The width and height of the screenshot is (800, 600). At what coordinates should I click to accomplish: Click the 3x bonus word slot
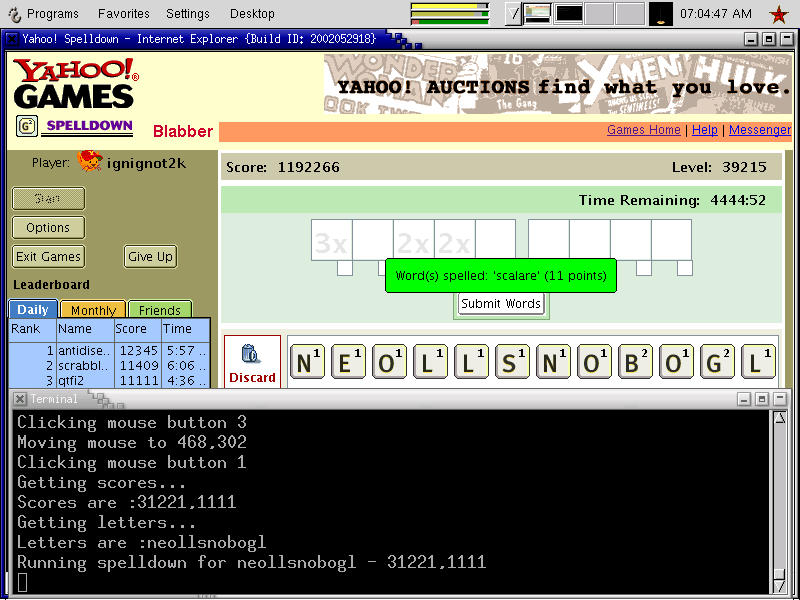pos(332,240)
